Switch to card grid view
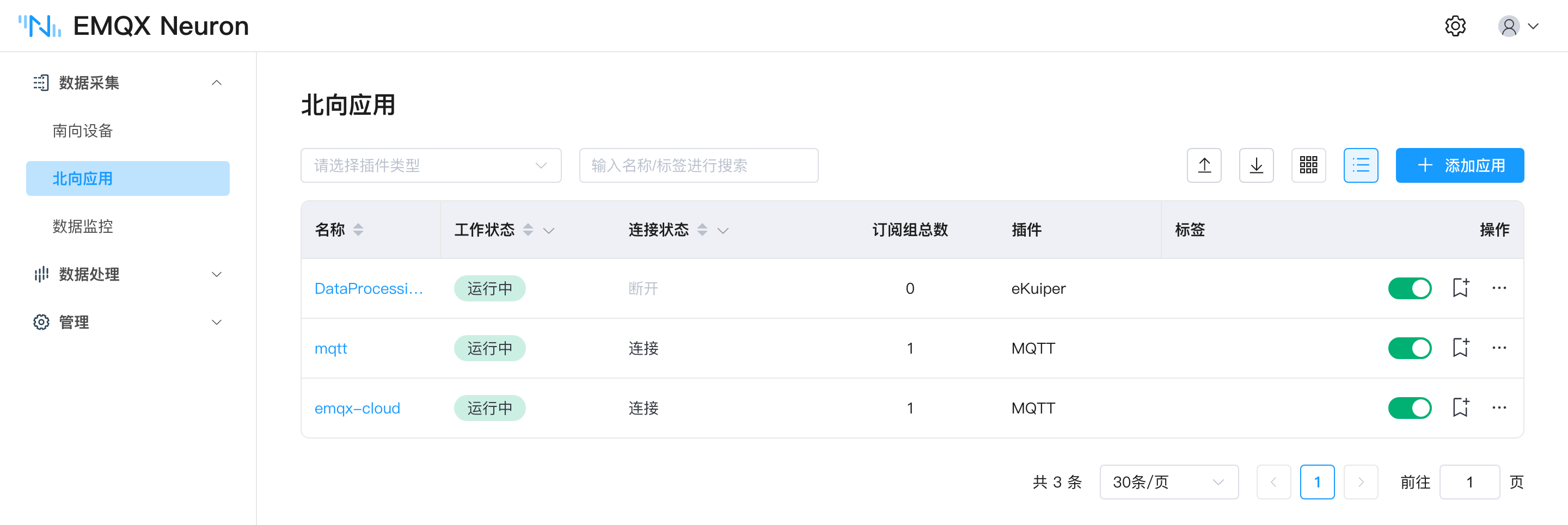 point(1309,165)
